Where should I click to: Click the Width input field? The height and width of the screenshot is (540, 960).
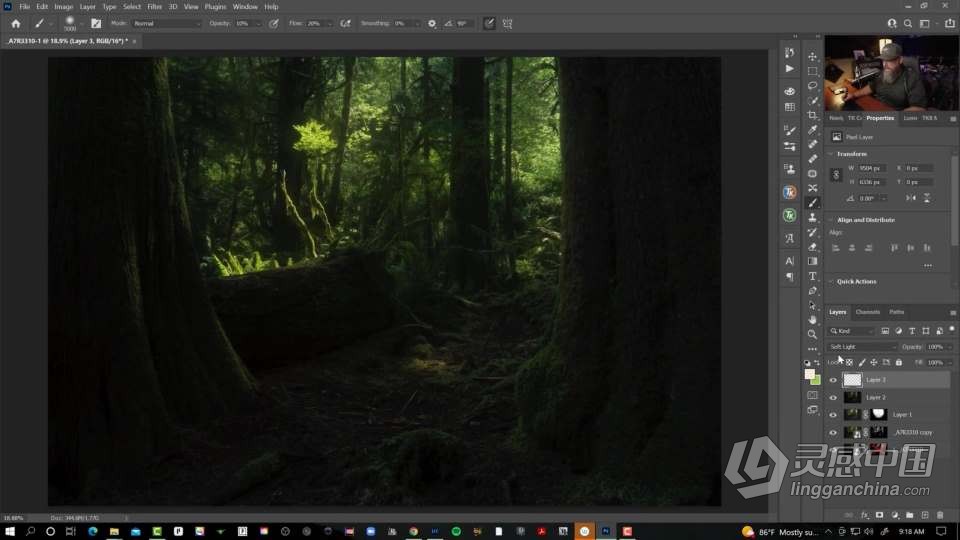click(871, 168)
